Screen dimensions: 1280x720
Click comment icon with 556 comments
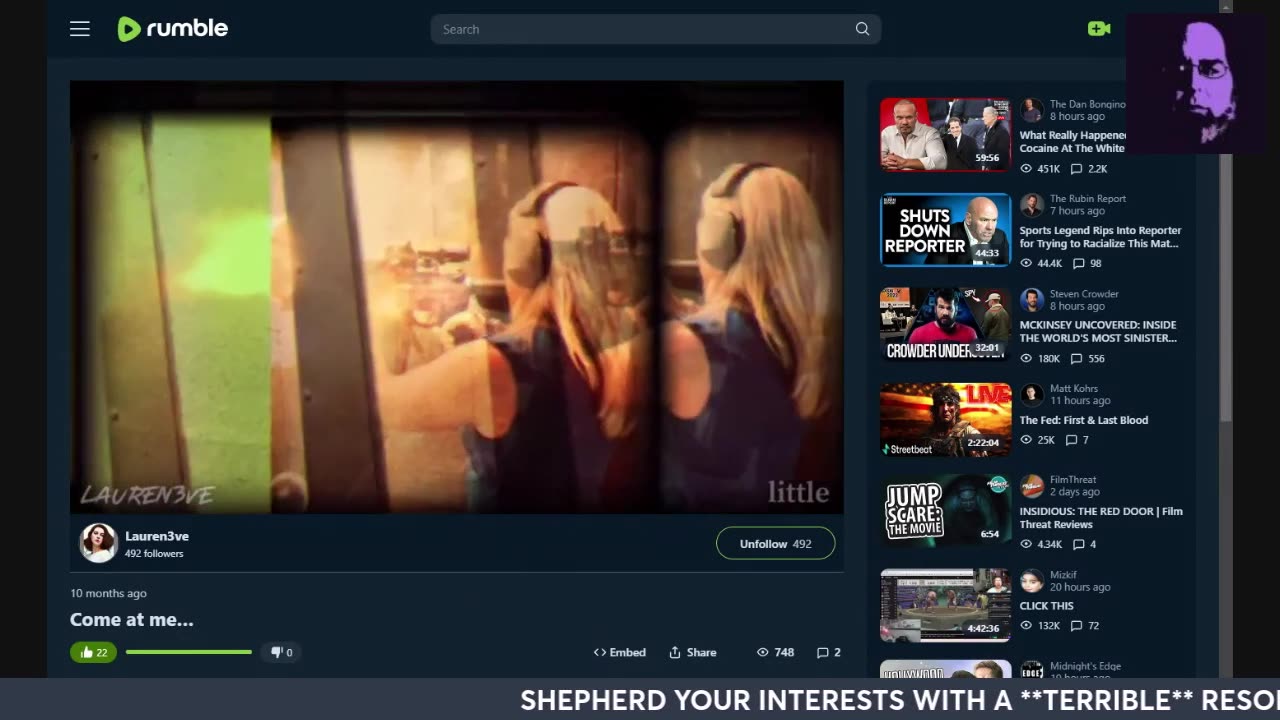point(1077,358)
